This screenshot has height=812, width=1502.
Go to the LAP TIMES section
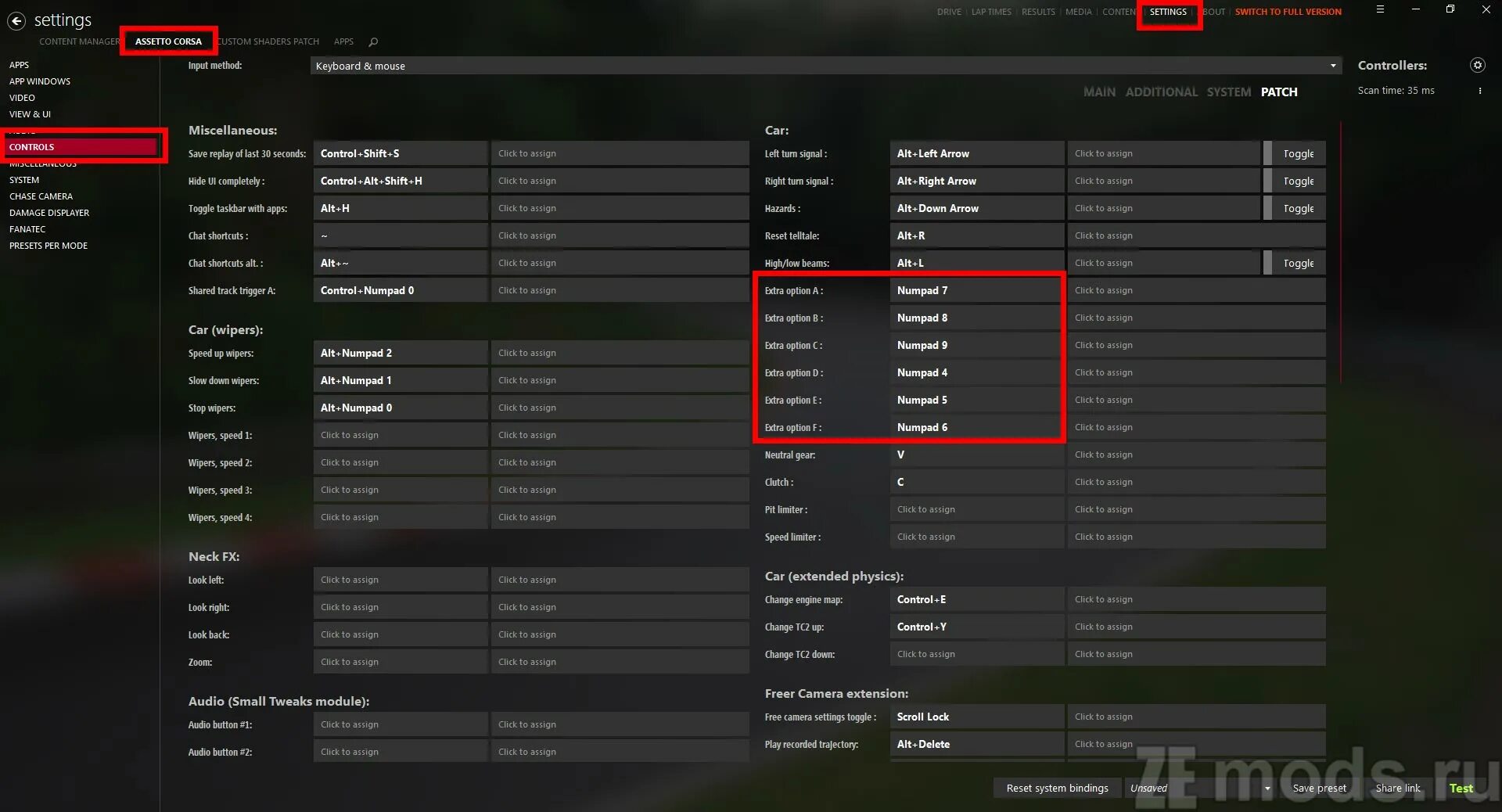pyautogui.click(x=991, y=12)
